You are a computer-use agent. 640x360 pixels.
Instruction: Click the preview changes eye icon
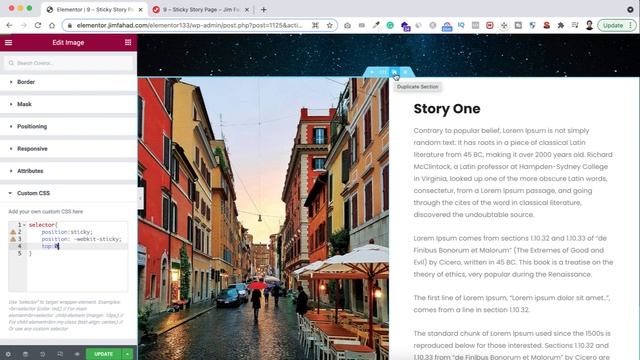coord(77,354)
